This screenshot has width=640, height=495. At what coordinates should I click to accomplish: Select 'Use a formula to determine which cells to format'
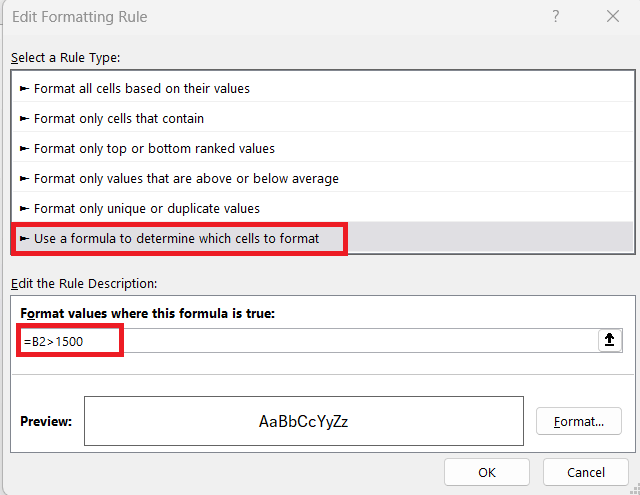tap(177, 238)
